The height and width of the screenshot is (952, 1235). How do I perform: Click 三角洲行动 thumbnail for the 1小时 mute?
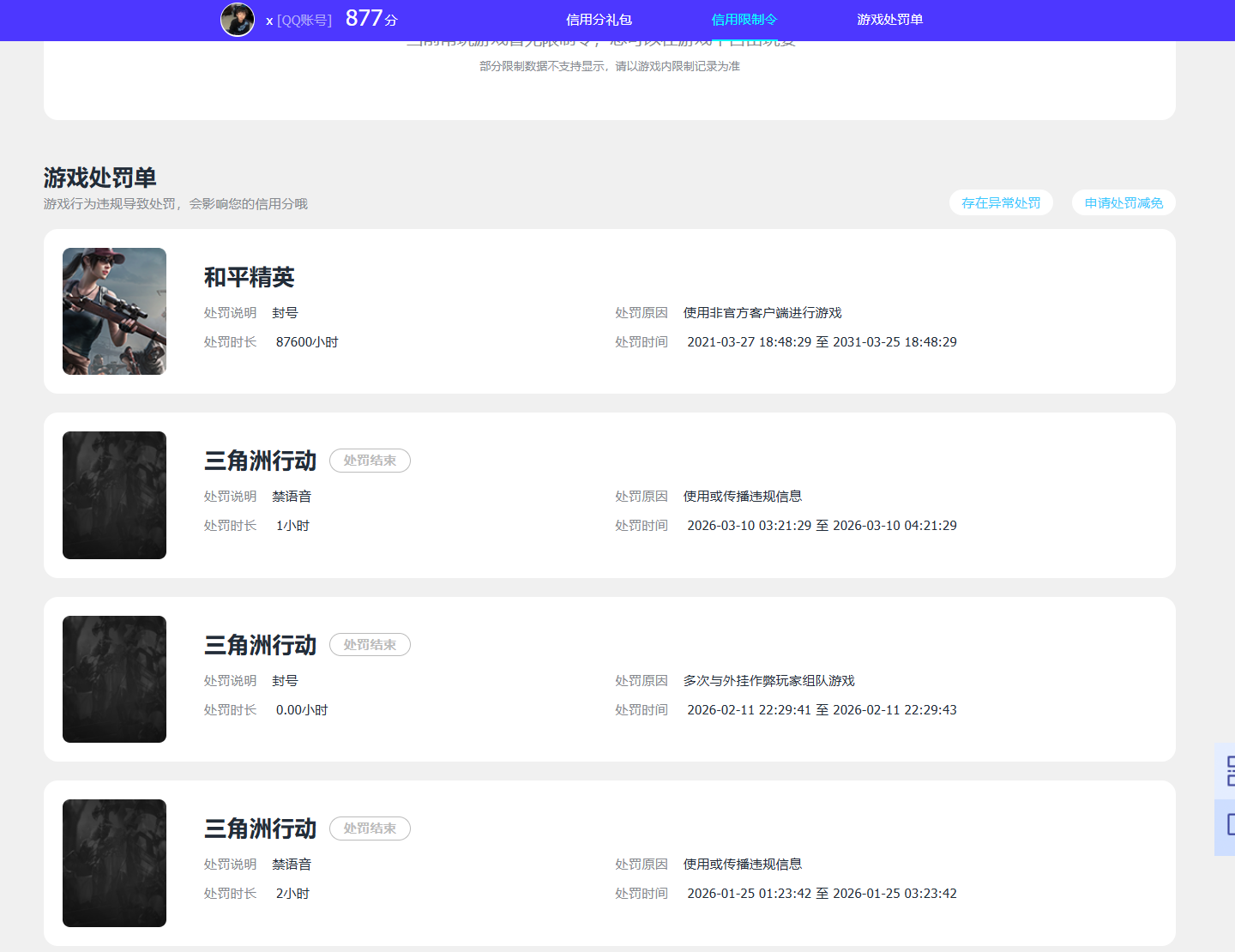(x=114, y=495)
